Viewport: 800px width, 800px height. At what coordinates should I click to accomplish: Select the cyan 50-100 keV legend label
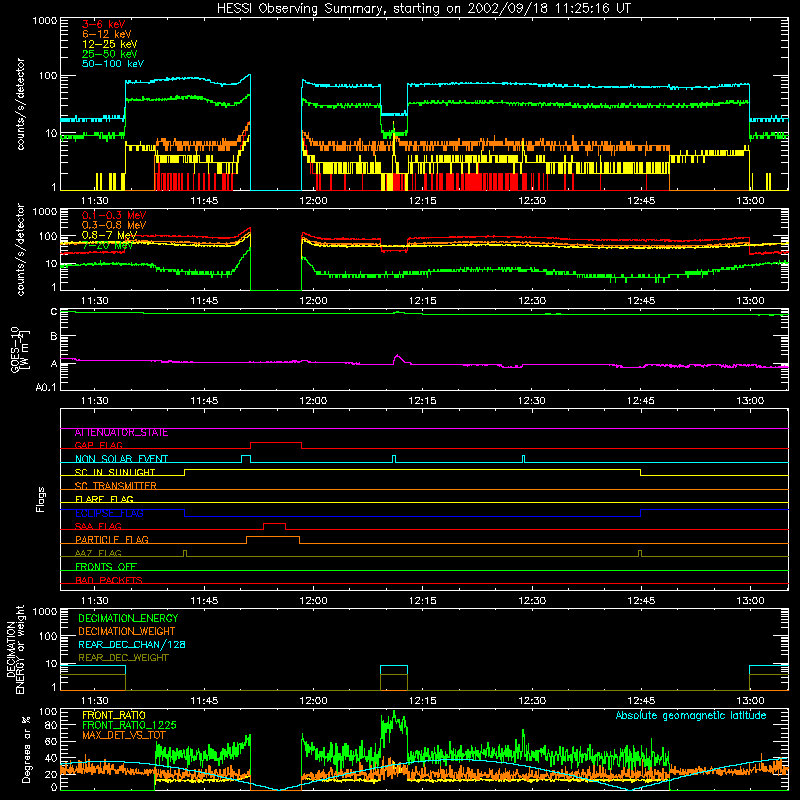click(113, 64)
